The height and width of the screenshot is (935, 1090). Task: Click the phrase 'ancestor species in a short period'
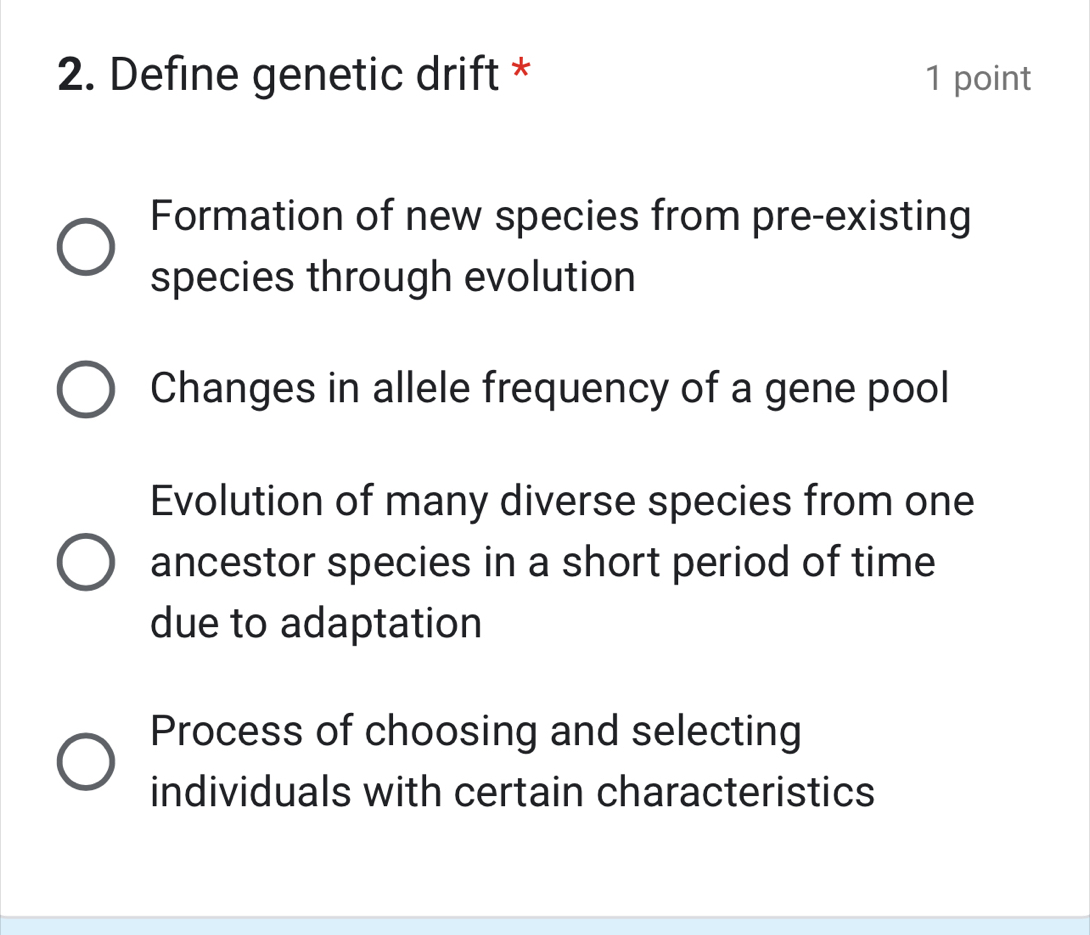click(x=542, y=561)
